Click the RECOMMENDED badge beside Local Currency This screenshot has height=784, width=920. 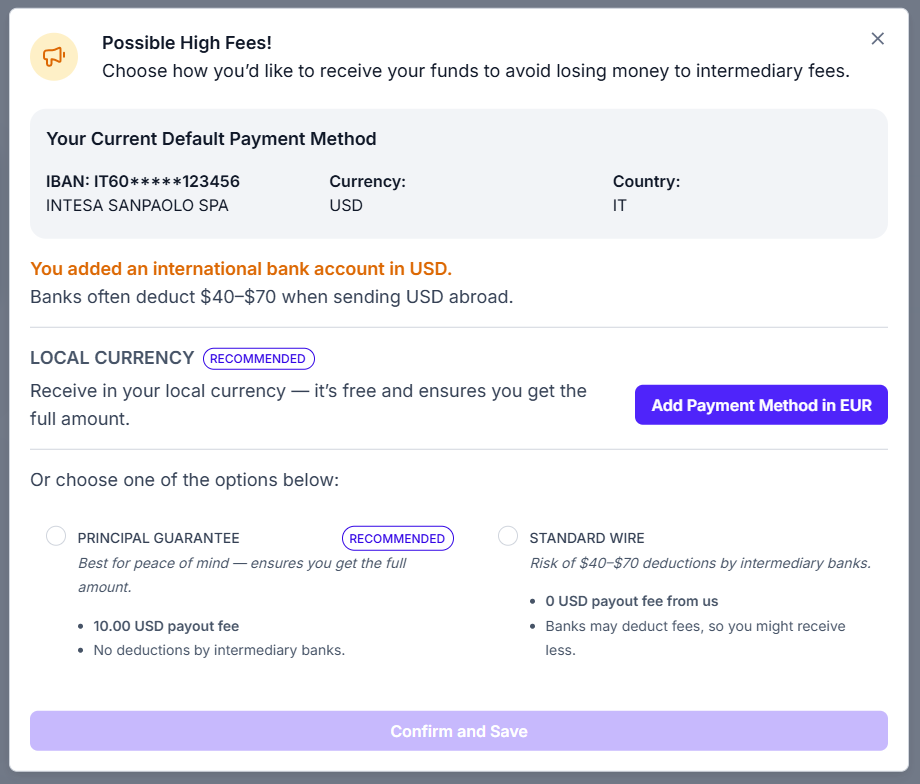click(259, 359)
